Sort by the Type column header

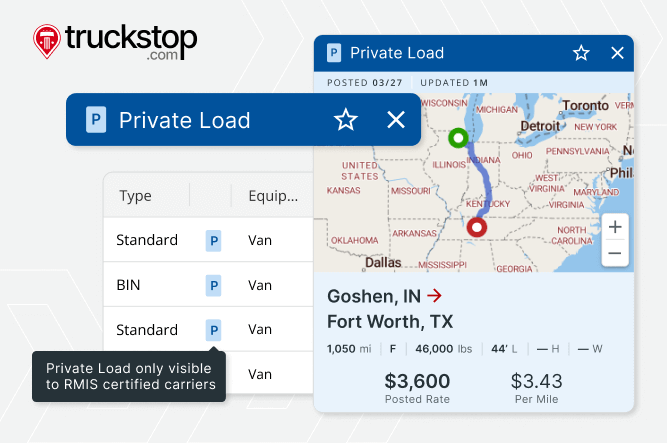[x=135, y=196]
